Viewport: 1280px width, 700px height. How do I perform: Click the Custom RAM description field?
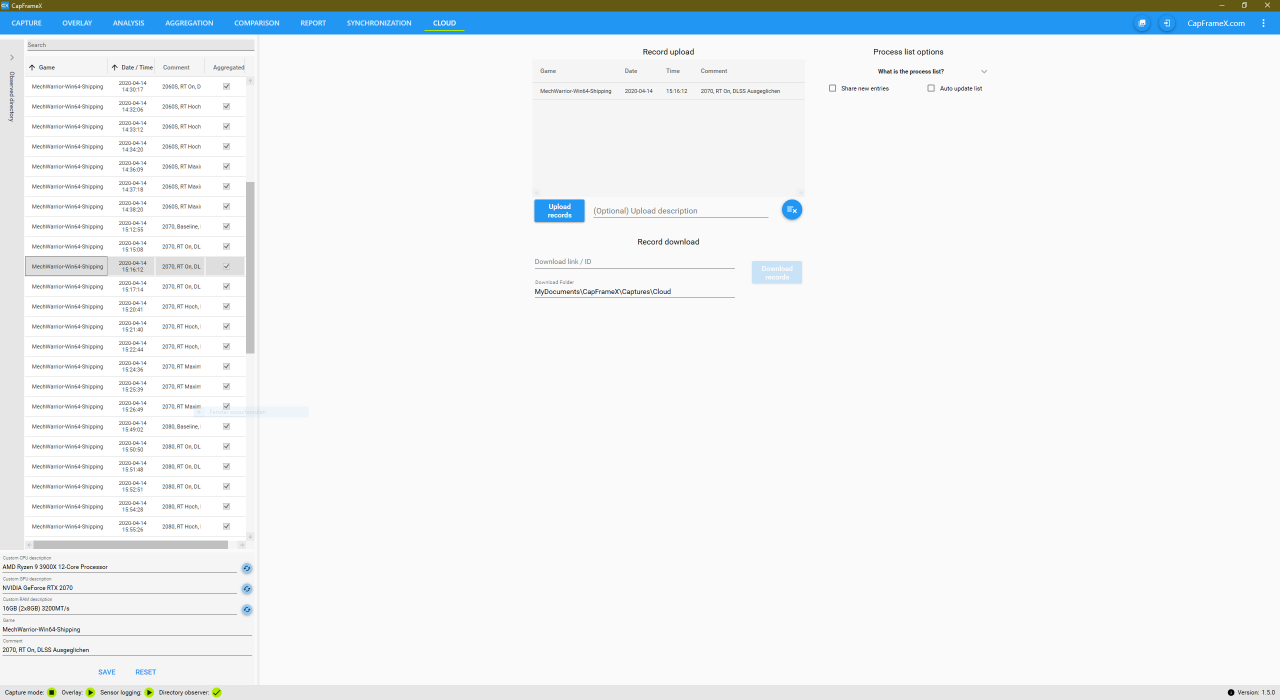point(119,608)
